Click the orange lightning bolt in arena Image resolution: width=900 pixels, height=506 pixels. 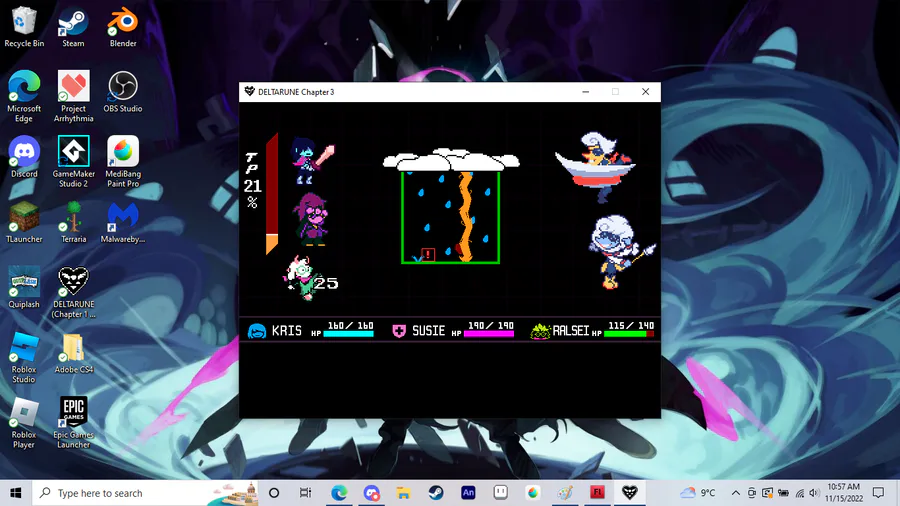pos(465,217)
